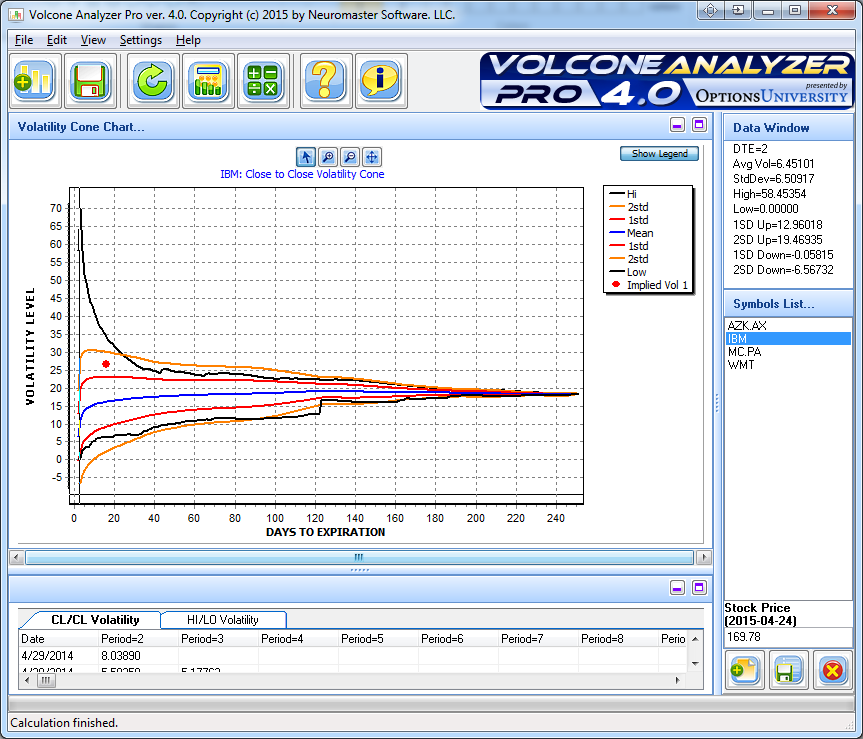863x739 pixels.
Task: Click the green math operators calculator icon
Action: [x=263, y=81]
